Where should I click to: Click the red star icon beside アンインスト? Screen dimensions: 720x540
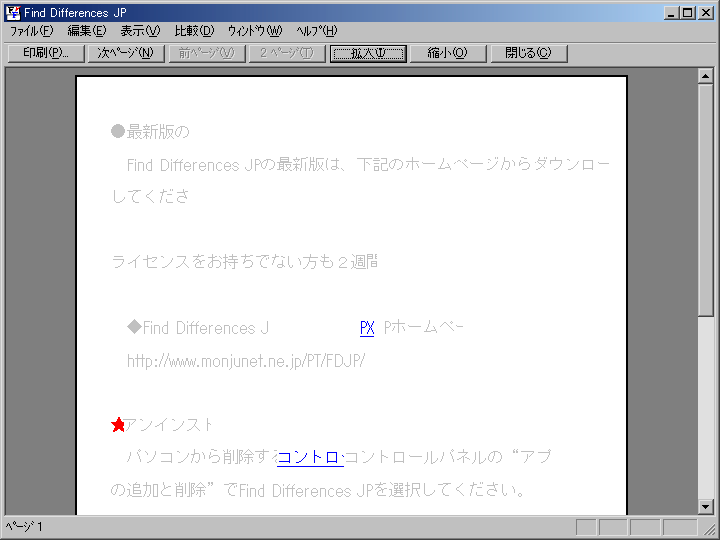click(118, 425)
